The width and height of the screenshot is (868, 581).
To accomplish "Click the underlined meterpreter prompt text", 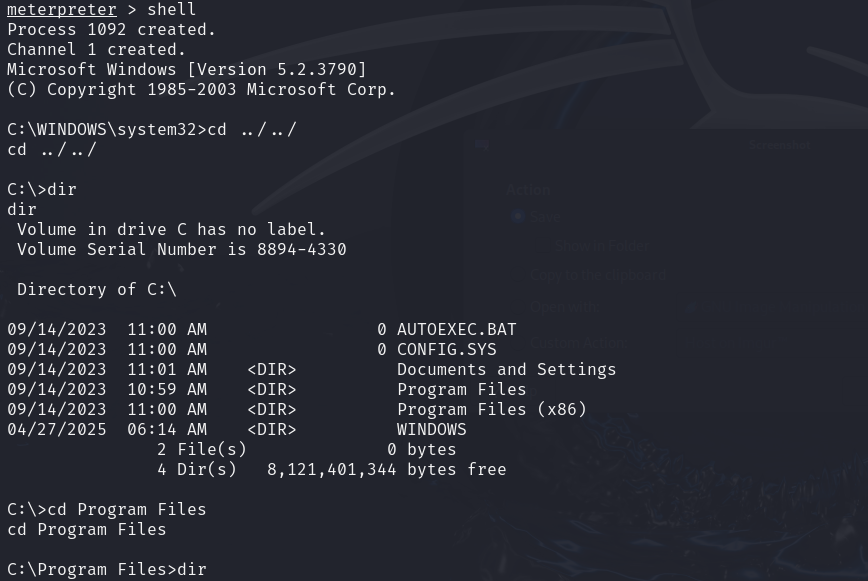I will pyautogui.click(x=61, y=9).
